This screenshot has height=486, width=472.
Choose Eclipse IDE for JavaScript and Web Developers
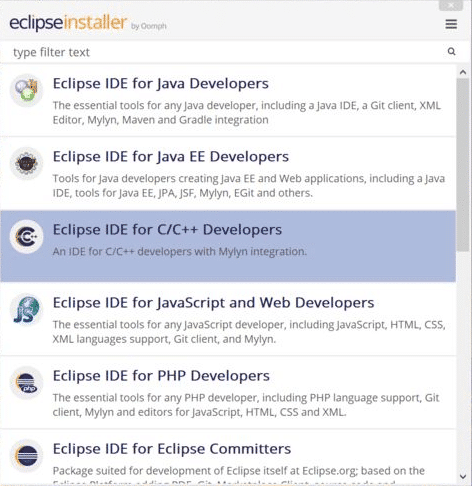point(213,303)
